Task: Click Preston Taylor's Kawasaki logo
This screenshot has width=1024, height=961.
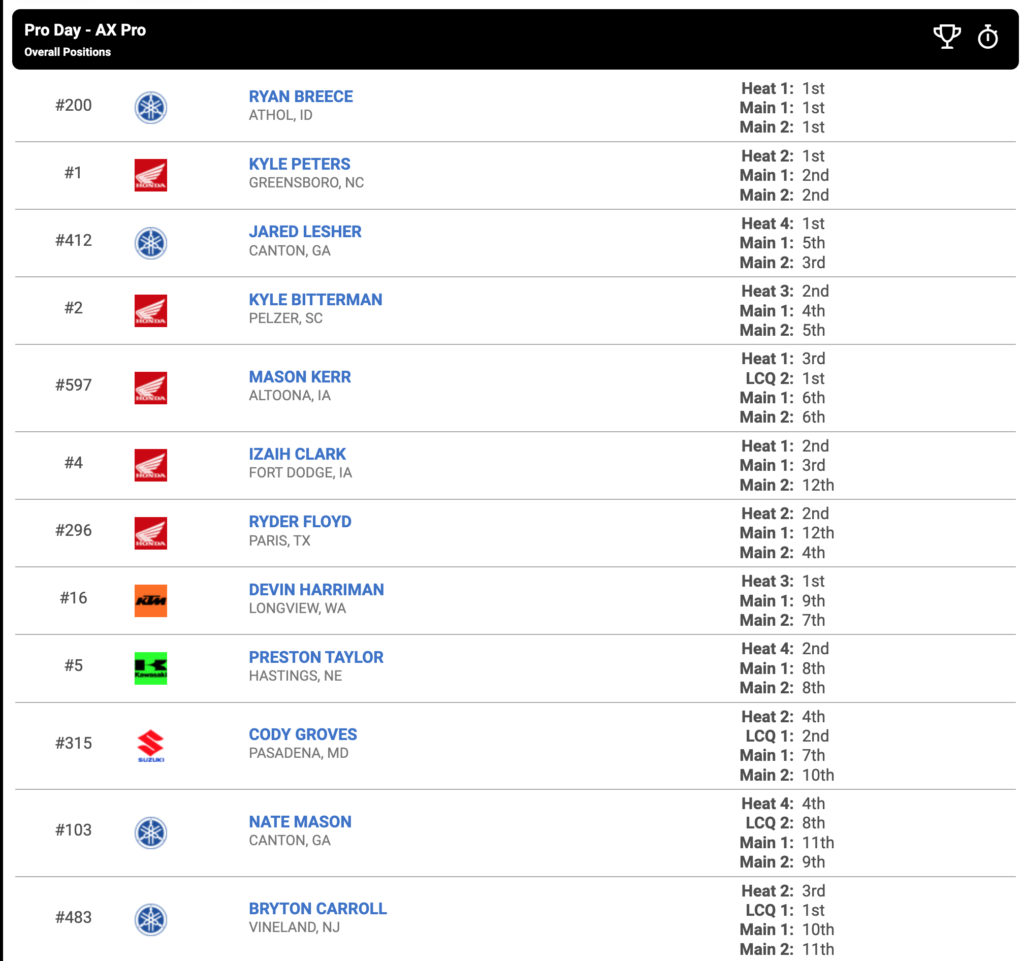Action: coord(151,669)
